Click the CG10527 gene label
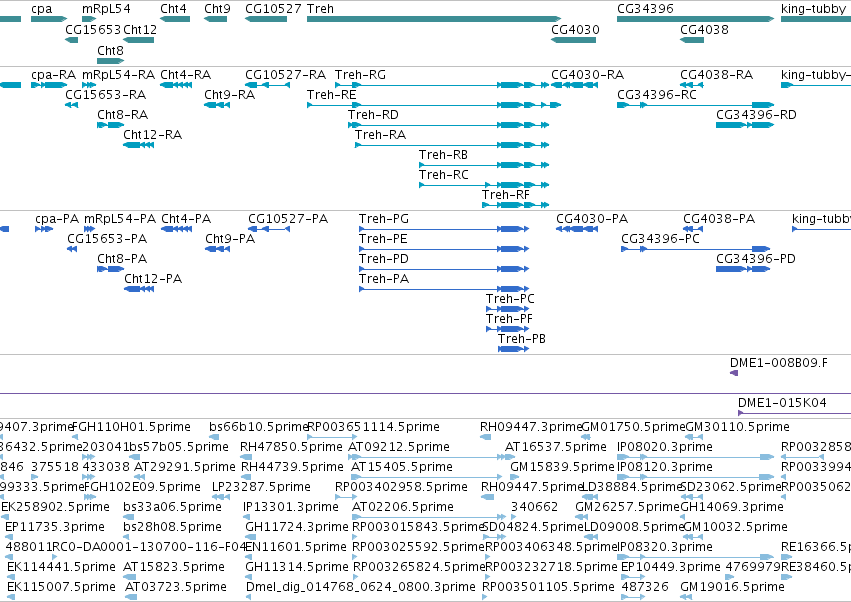 [273, 9]
